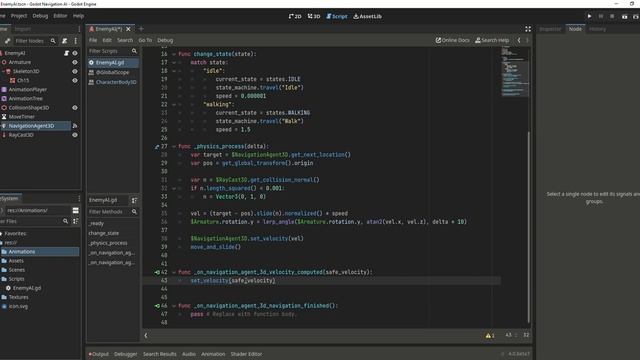Viewport: 640px width, 360px height.
Task: Click signal connection icon at line 46
Action: [157, 305]
